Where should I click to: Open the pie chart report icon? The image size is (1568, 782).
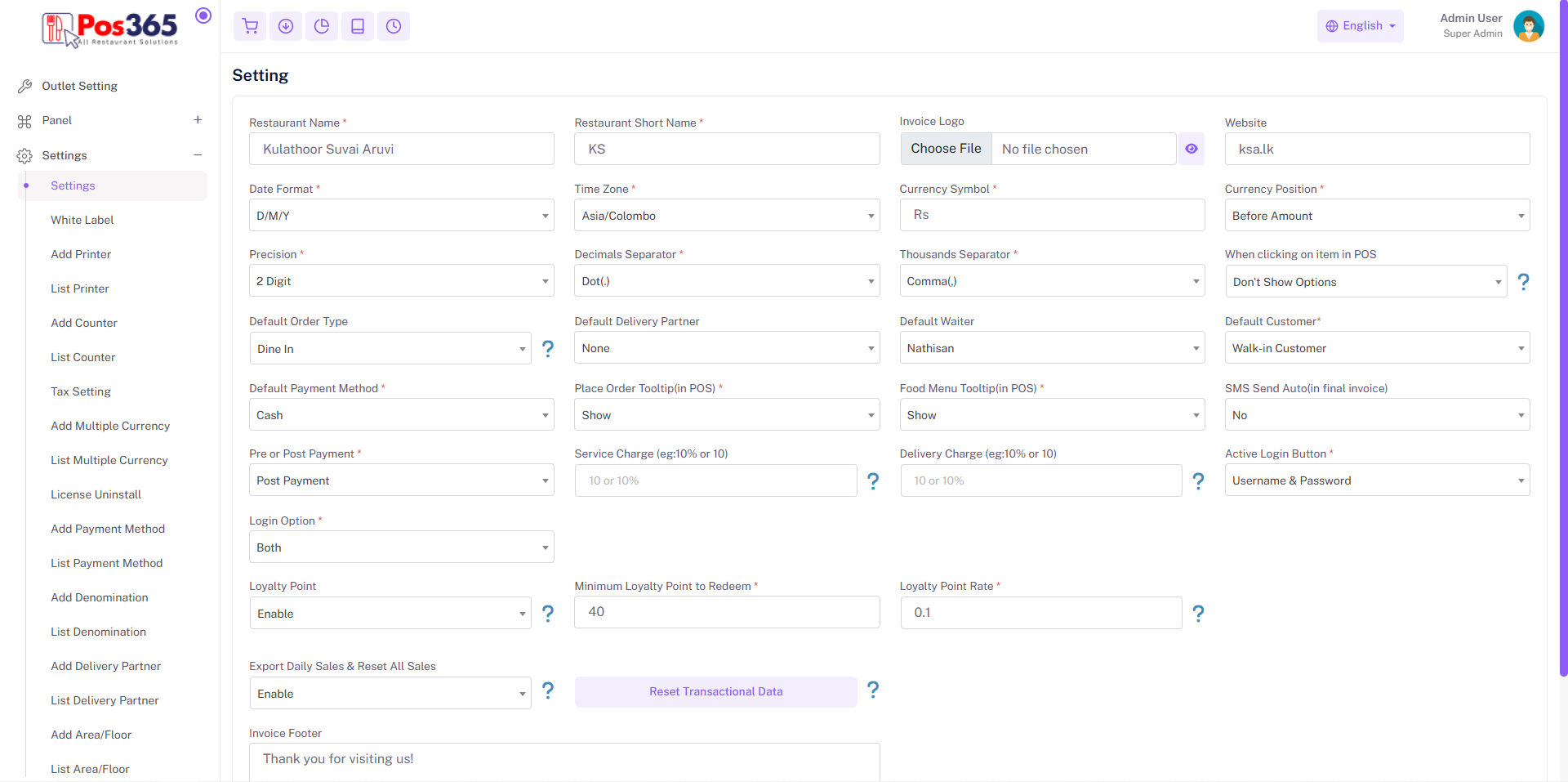[x=322, y=26]
